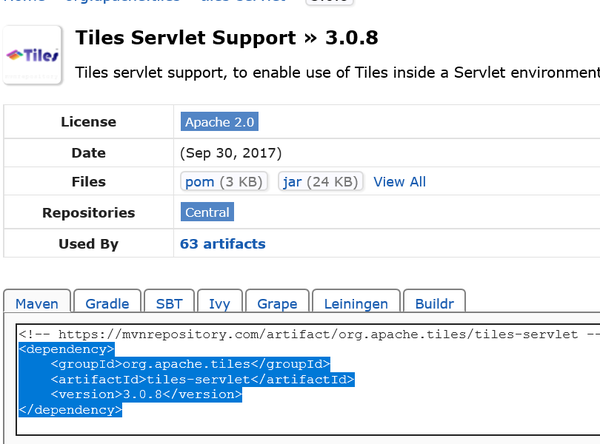Open the 63 artifacts link

(x=223, y=244)
